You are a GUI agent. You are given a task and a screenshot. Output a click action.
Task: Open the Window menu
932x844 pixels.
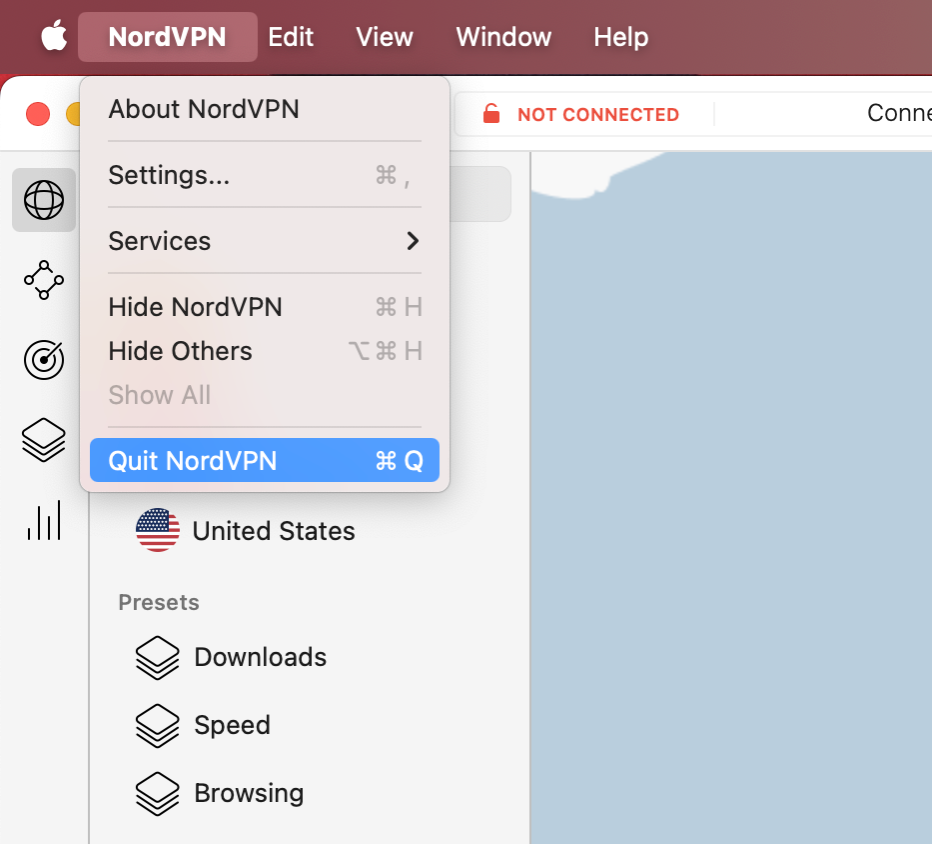pos(503,37)
